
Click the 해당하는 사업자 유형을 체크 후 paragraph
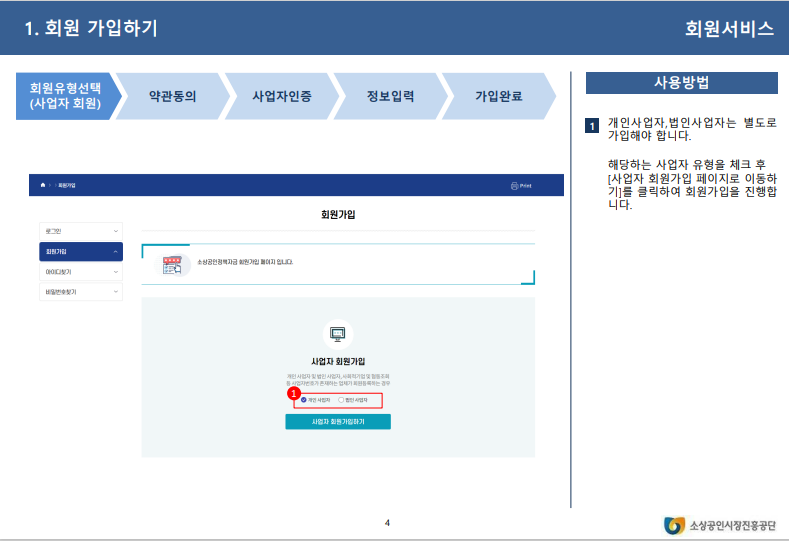pos(692,184)
